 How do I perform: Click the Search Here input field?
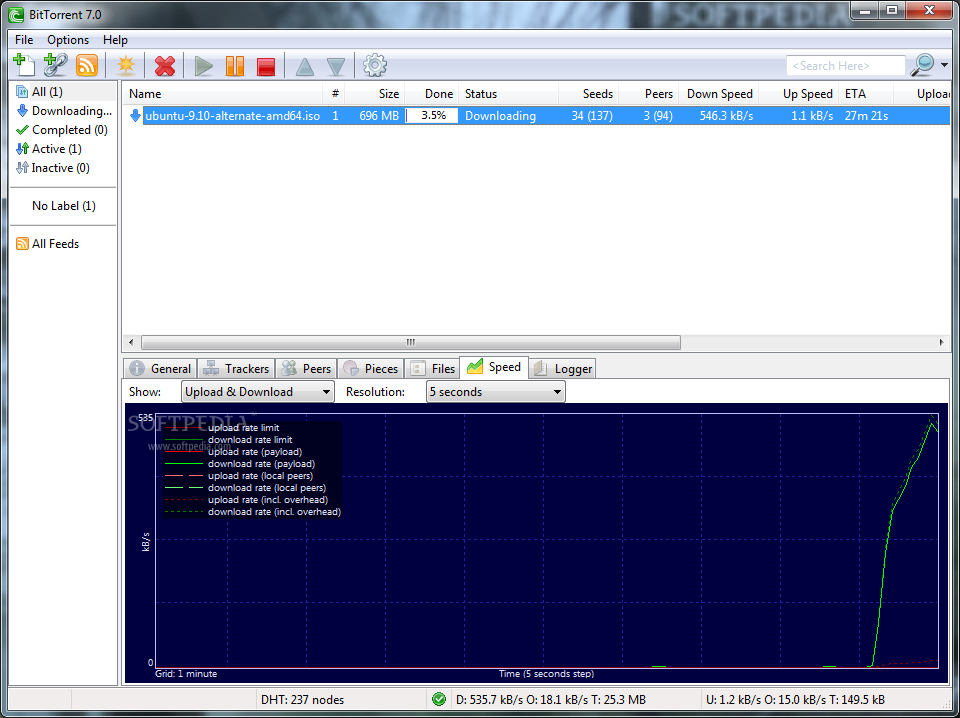[x=845, y=66]
